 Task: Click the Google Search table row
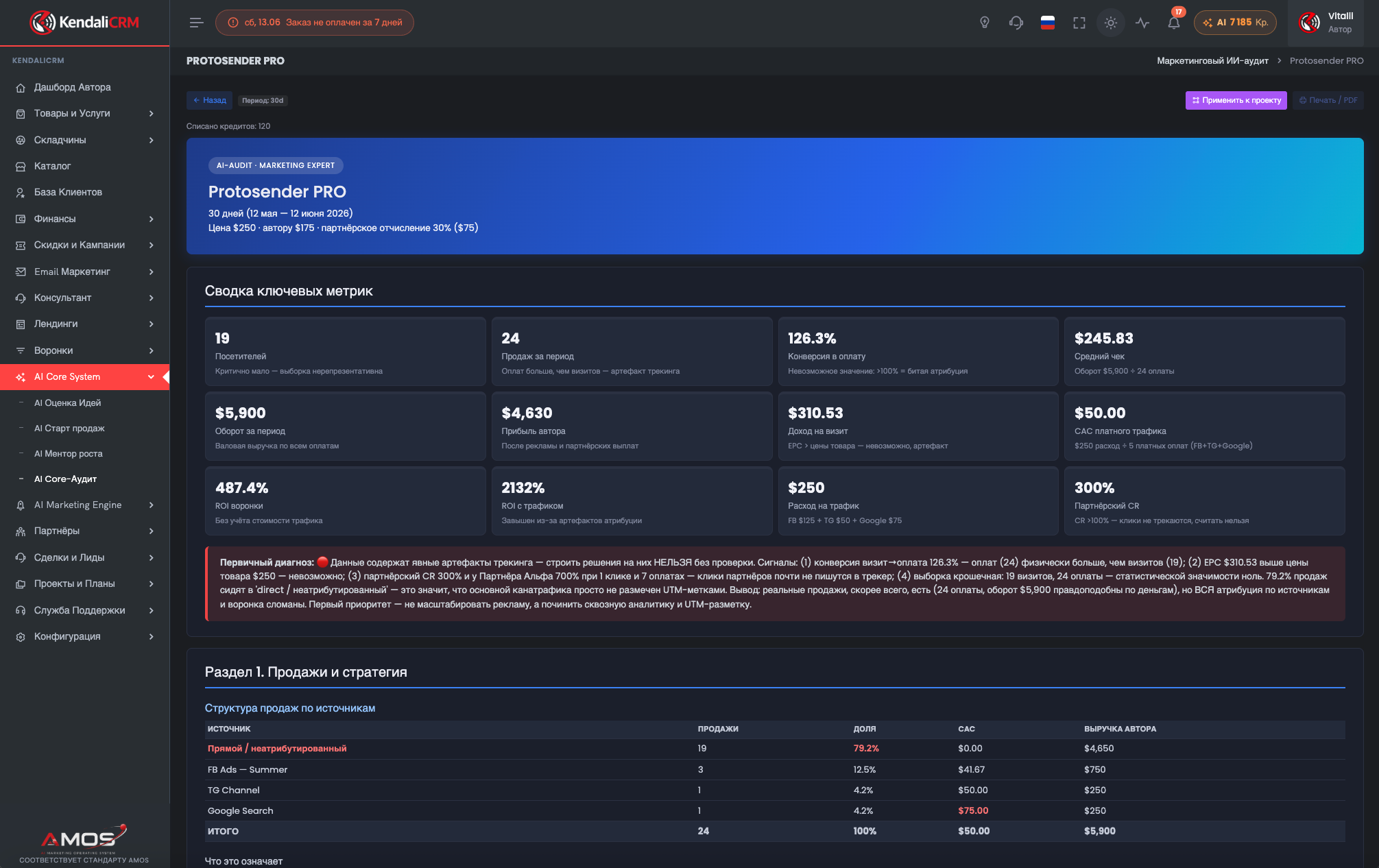pyautogui.click(x=775, y=810)
